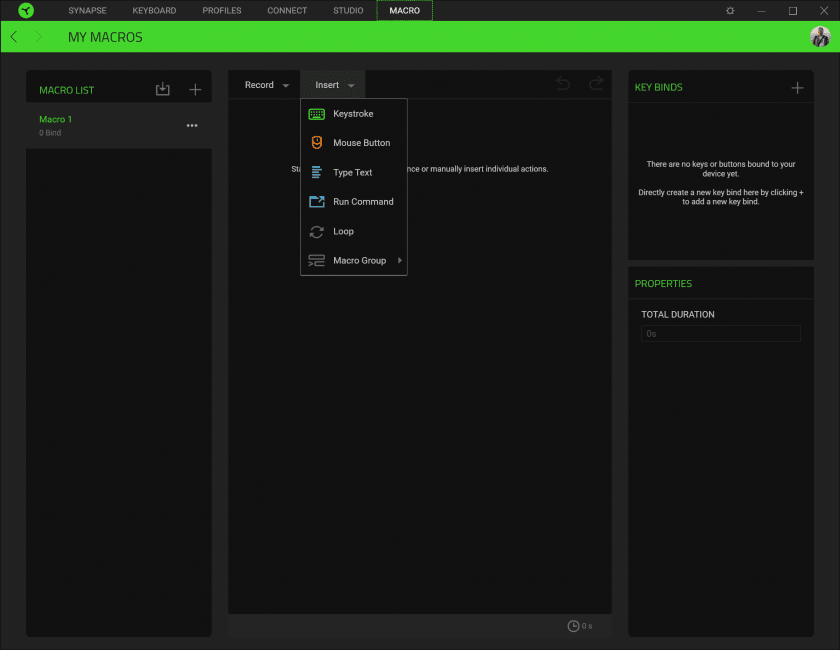Click the '0 Bind' label under Macro 1
840x650 pixels.
(50, 133)
